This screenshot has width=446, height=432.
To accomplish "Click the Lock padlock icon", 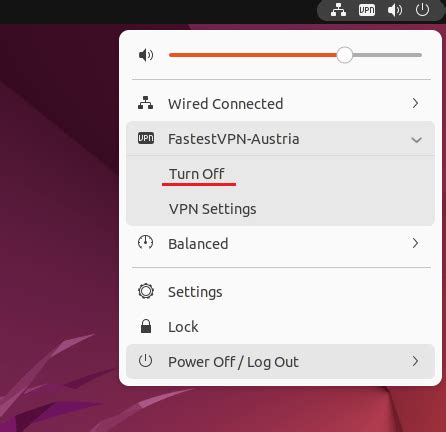I will (146, 326).
